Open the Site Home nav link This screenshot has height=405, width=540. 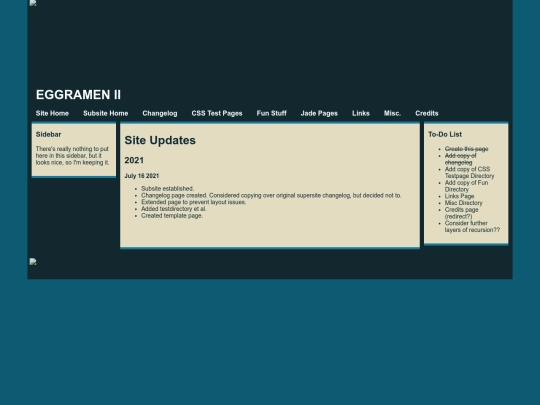point(52,113)
